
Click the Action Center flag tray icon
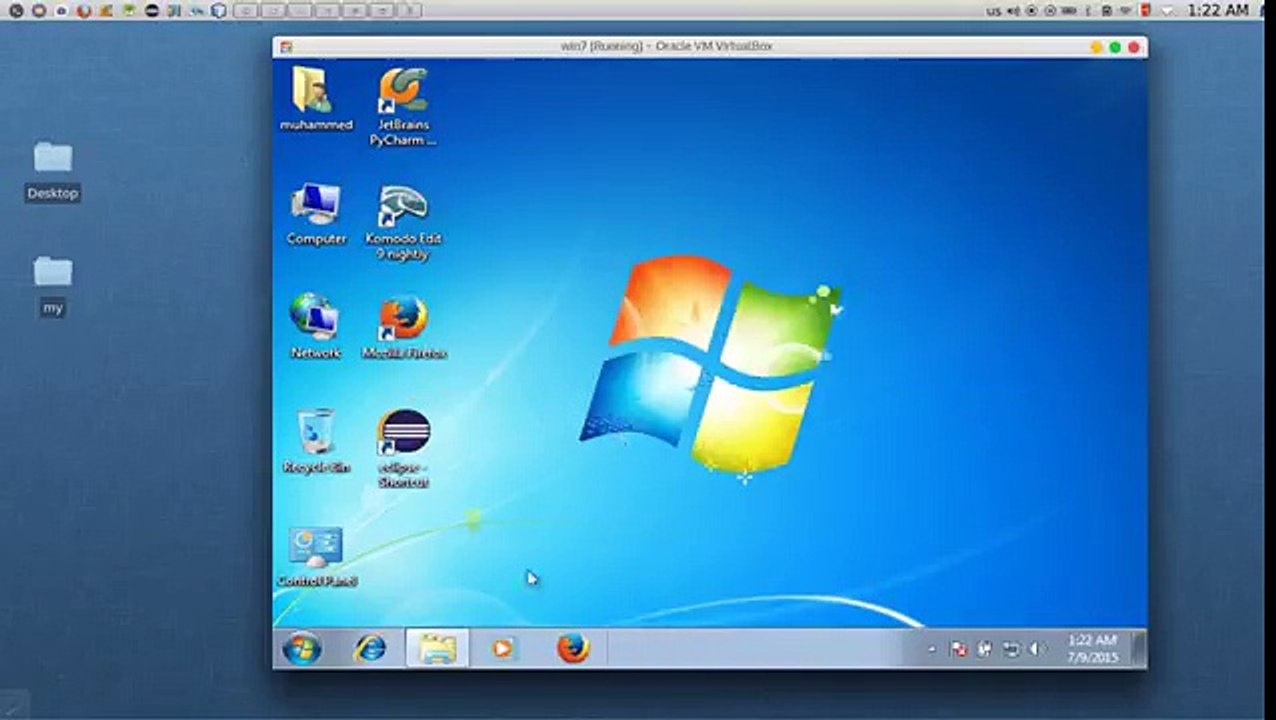point(958,649)
